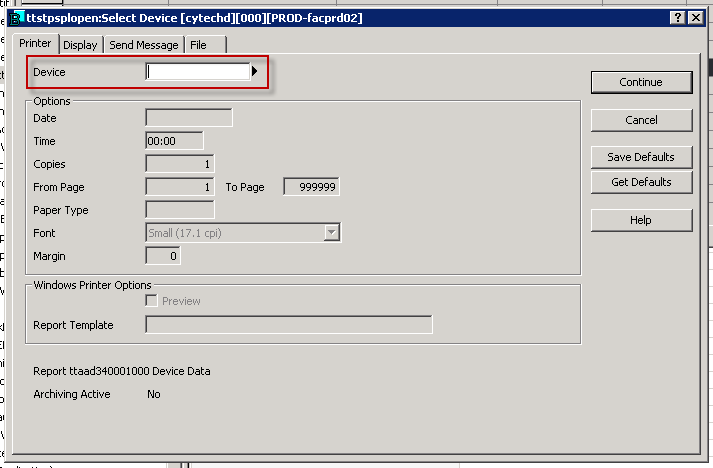This screenshot has width=713, height=468.
Task: Open the Device lookup arrow
Action: click(x=255, y=72)
